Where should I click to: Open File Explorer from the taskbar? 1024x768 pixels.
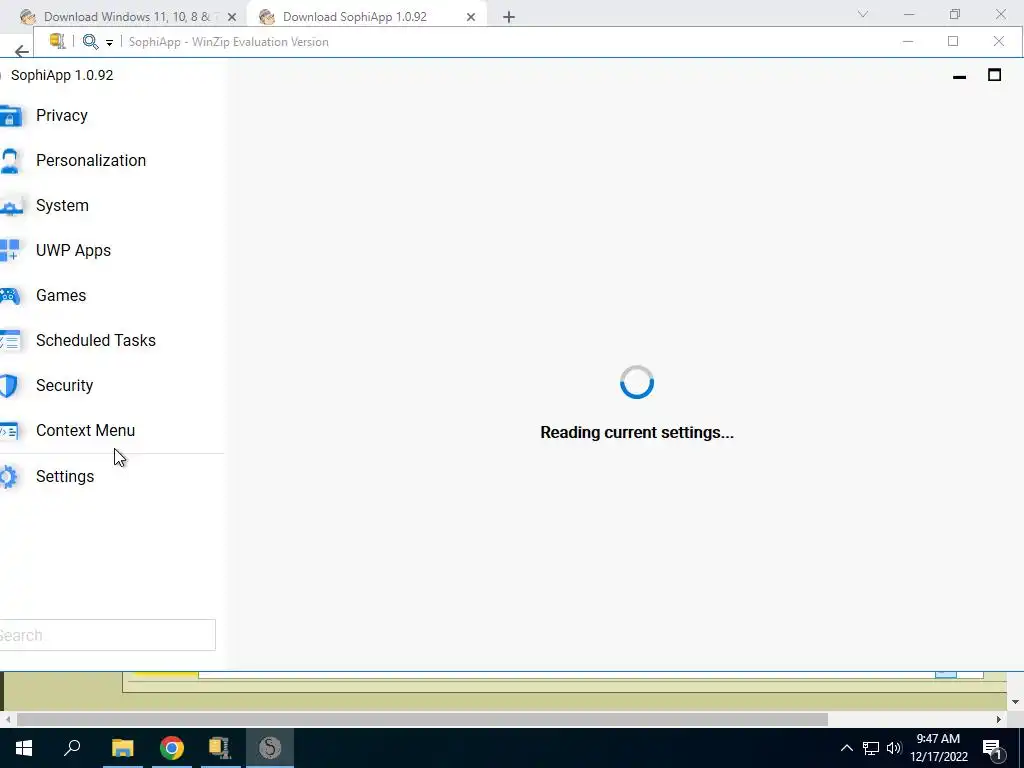pyautogui.click(x=122, y=748)
